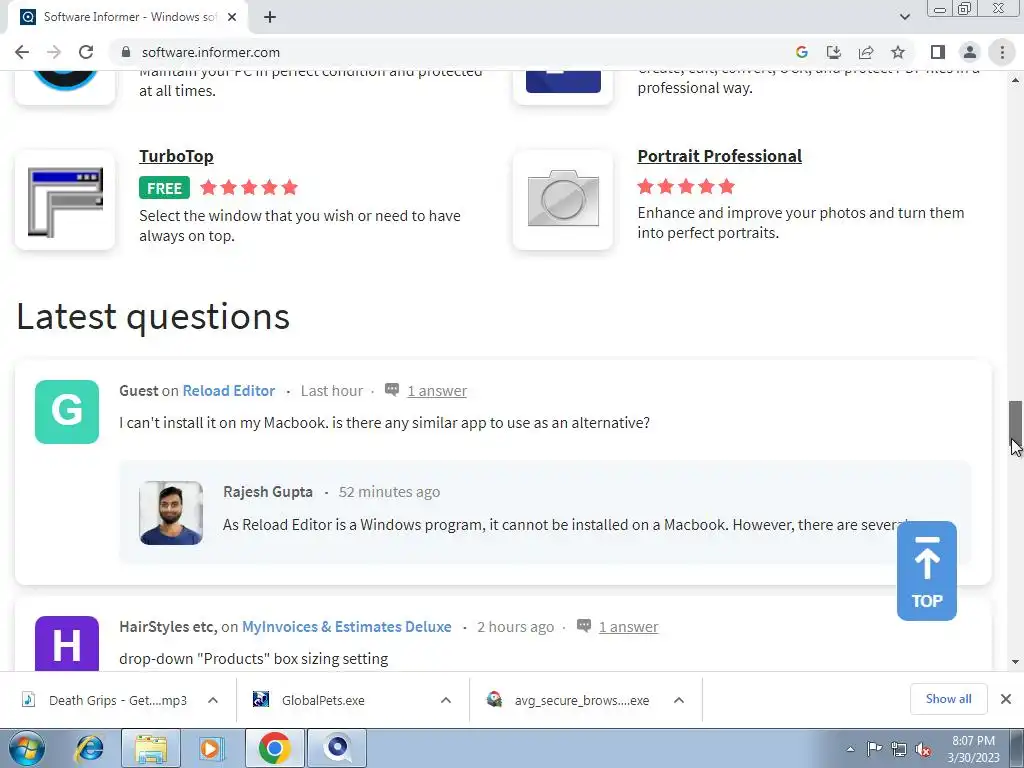Viewport: 1024px width, 768px height.
Task: Open MyInvoices & Estimates Deluxe link
Action: click(x=347, y=627)
